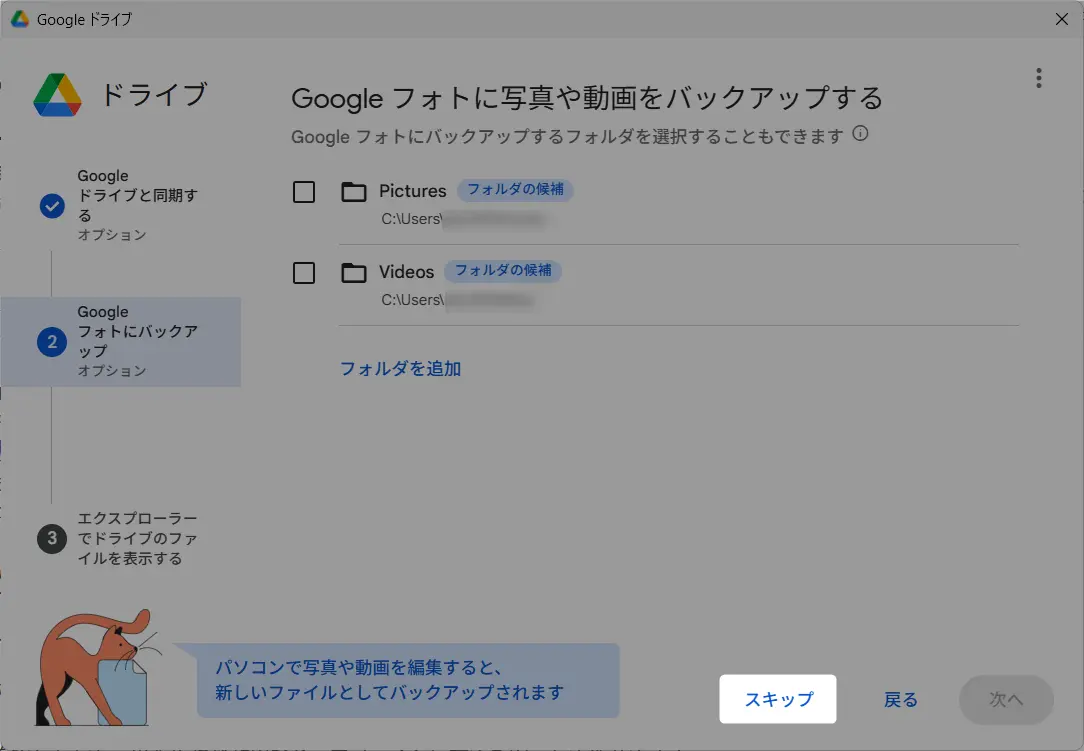Click the completed step one checkmark icon
Image resolution: width=1084 pixels, height=751 pixels.
52,206
